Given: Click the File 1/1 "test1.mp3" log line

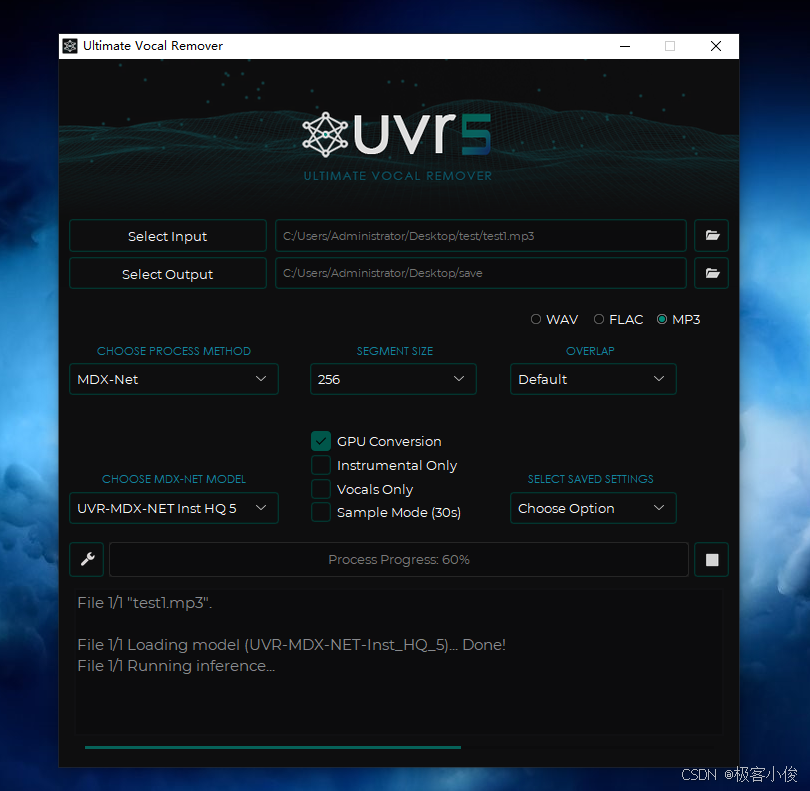Looking at the screenshot, I should [145, 603].
